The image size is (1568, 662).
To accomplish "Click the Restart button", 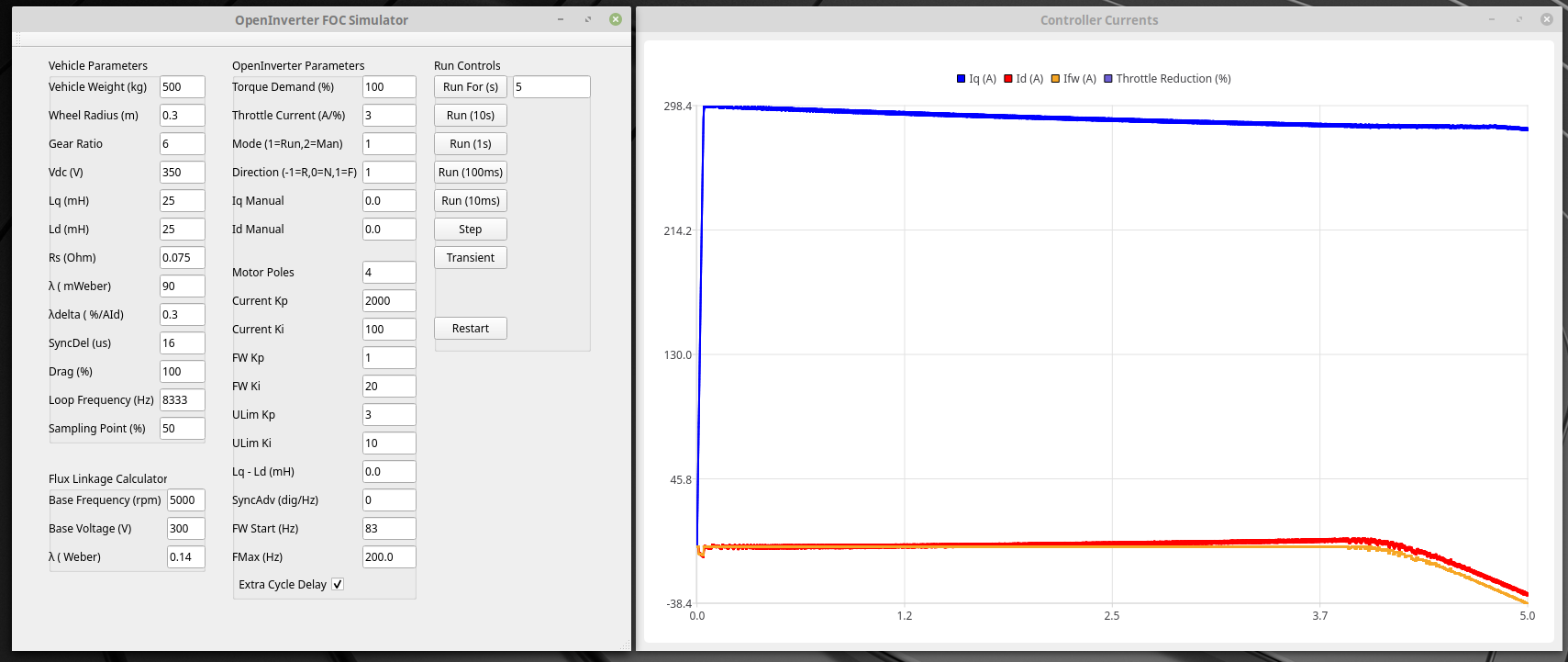I will pos(470,329).
